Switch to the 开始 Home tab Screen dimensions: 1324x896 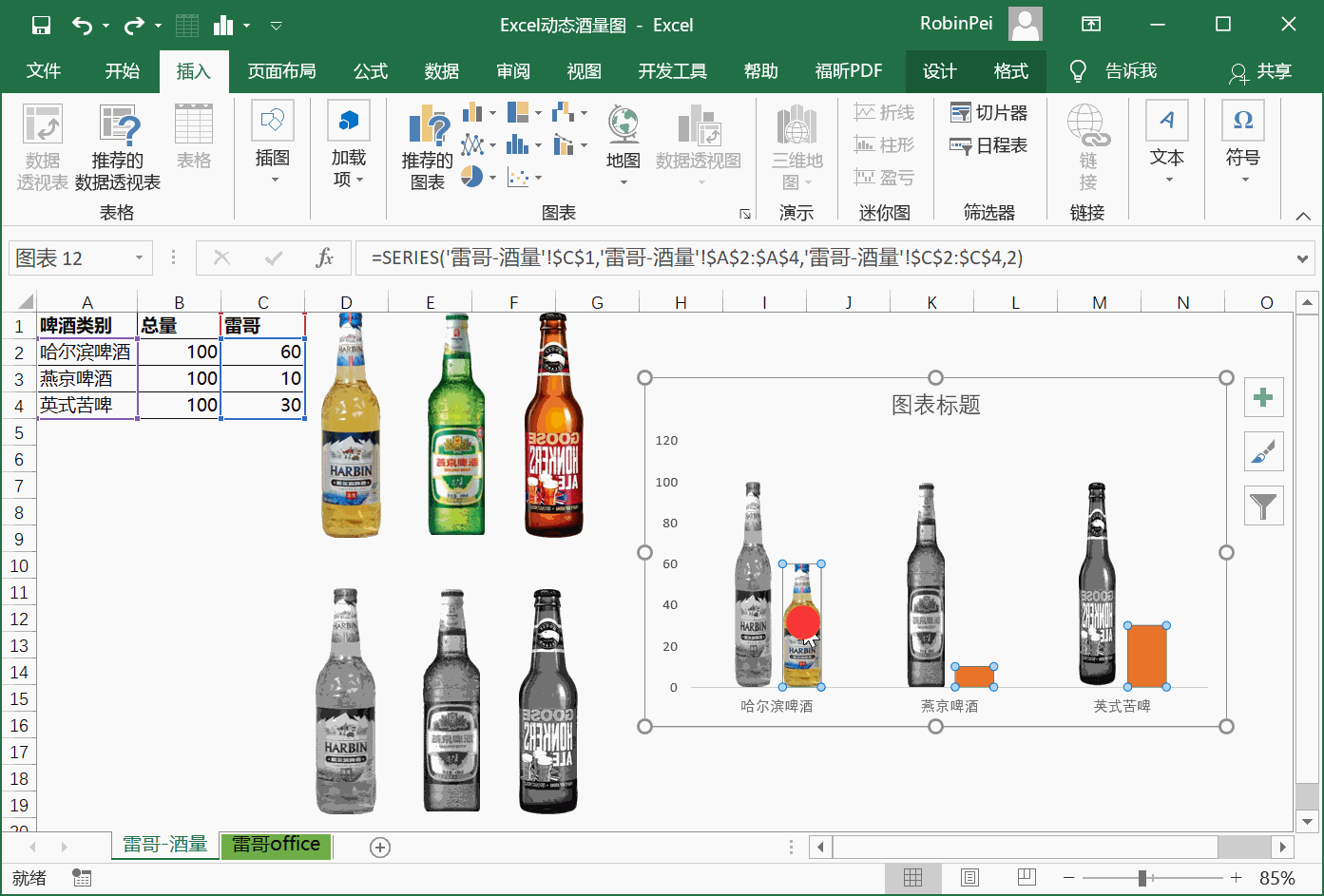tap(122, 71)
